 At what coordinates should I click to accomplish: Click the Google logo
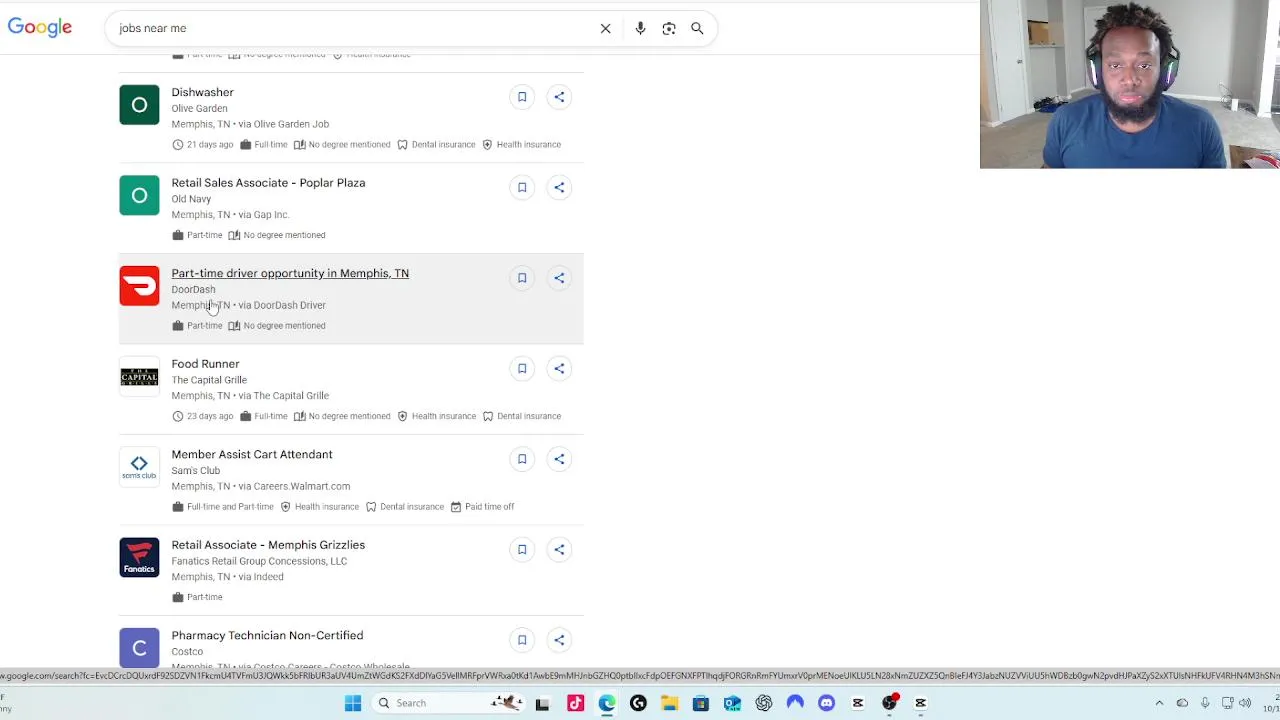point(40,27)
